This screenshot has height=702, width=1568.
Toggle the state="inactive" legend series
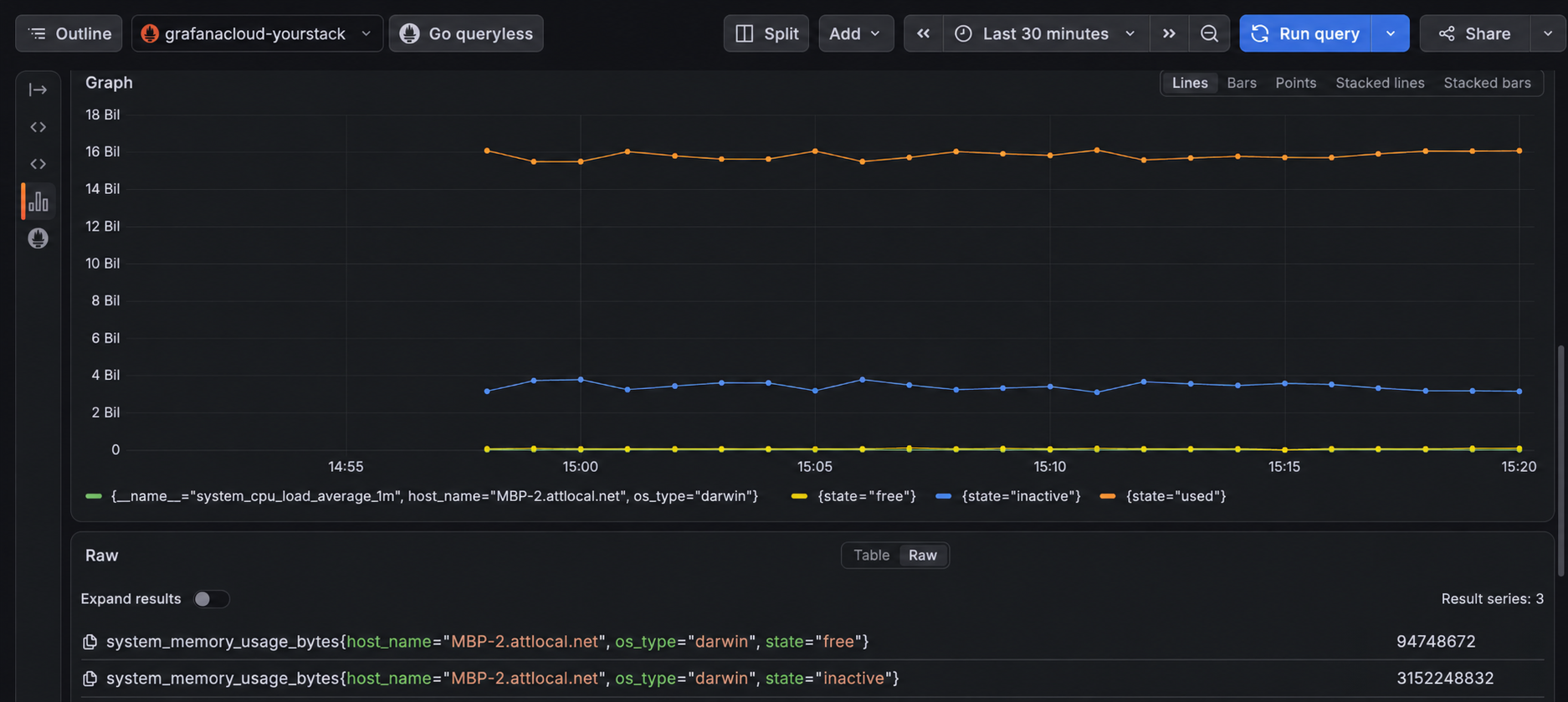(x=1021, y=496)
